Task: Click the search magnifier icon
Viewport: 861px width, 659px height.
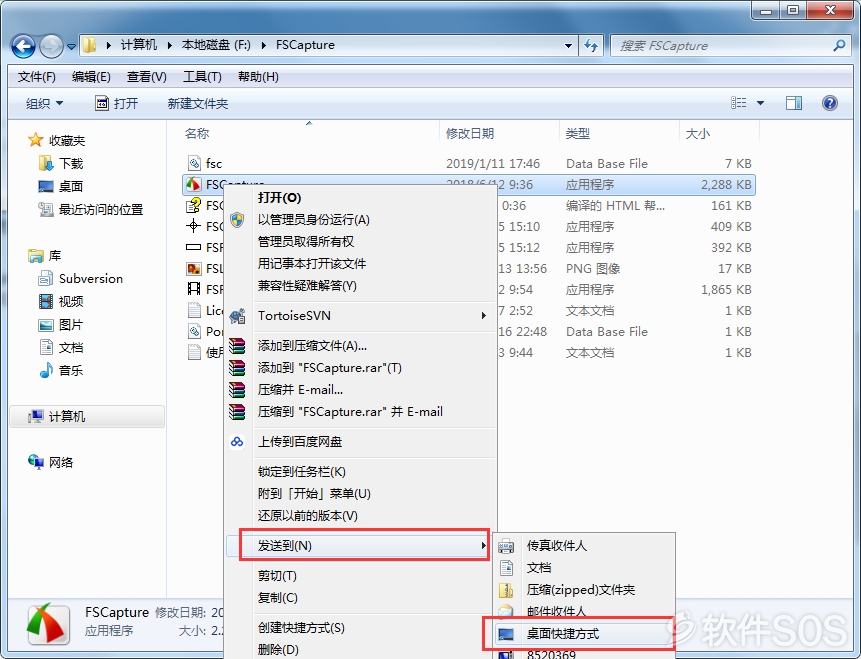Action: click(839, 46)
